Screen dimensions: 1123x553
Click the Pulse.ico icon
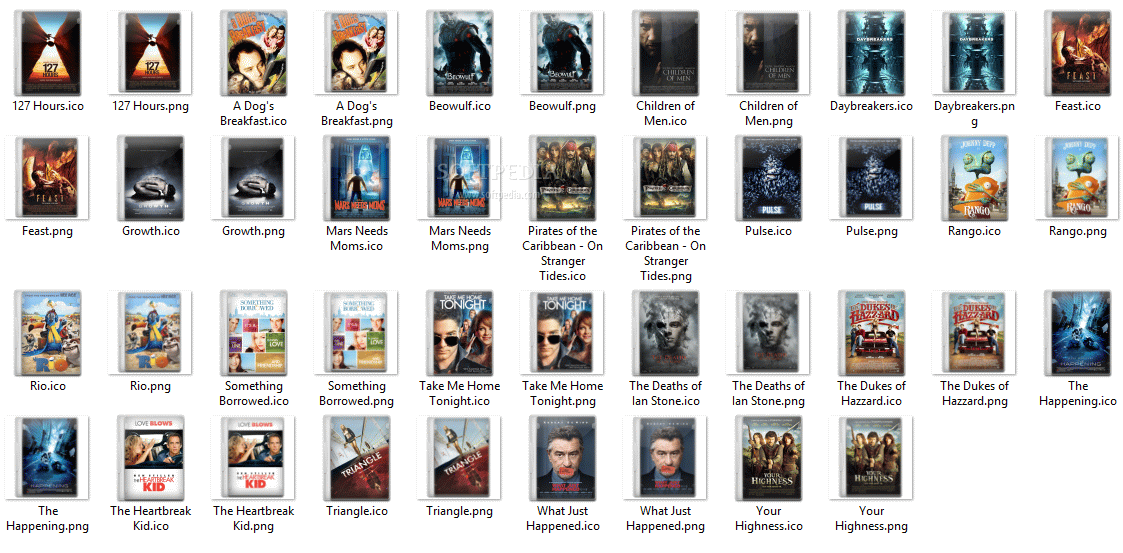pos(768,178)
